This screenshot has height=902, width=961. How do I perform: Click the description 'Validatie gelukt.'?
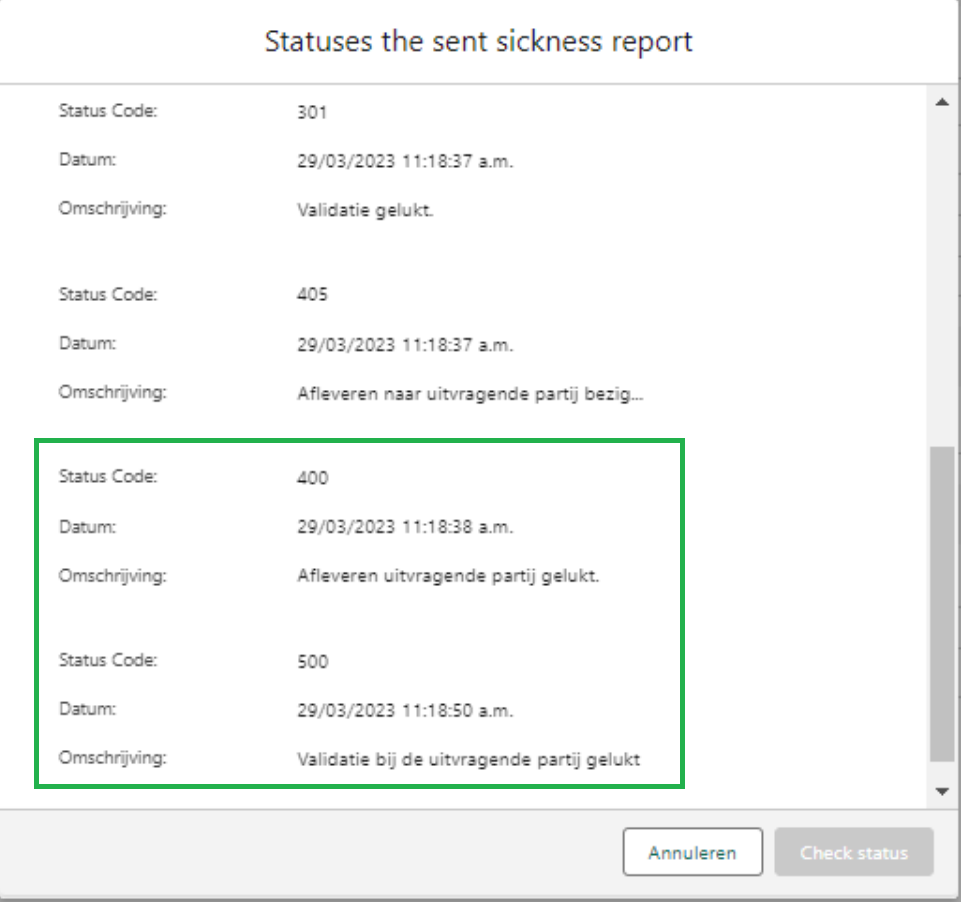[365, 210]
